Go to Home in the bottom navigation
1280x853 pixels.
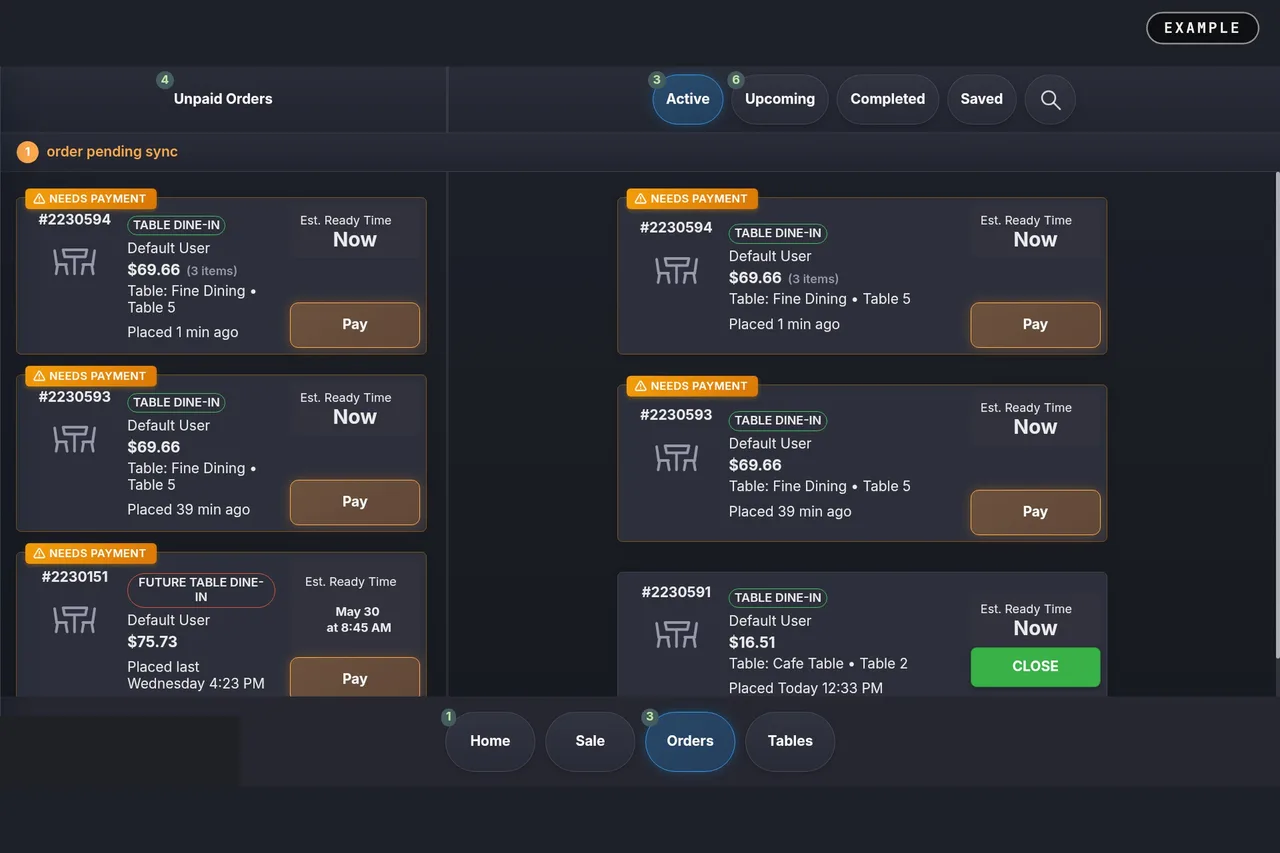[490, 741]
